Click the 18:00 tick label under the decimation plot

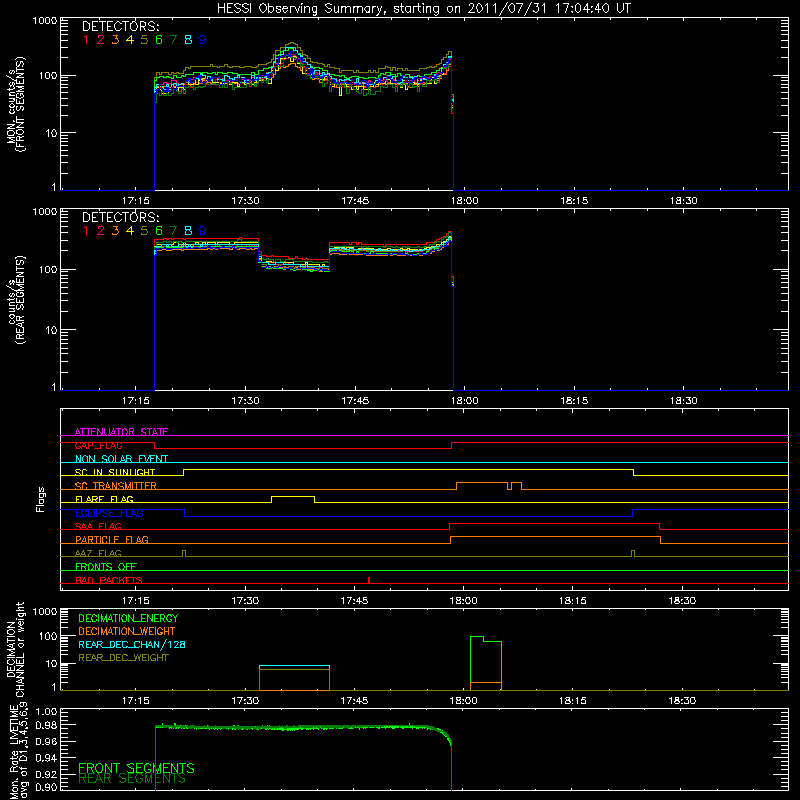click(x=463, y=701)
